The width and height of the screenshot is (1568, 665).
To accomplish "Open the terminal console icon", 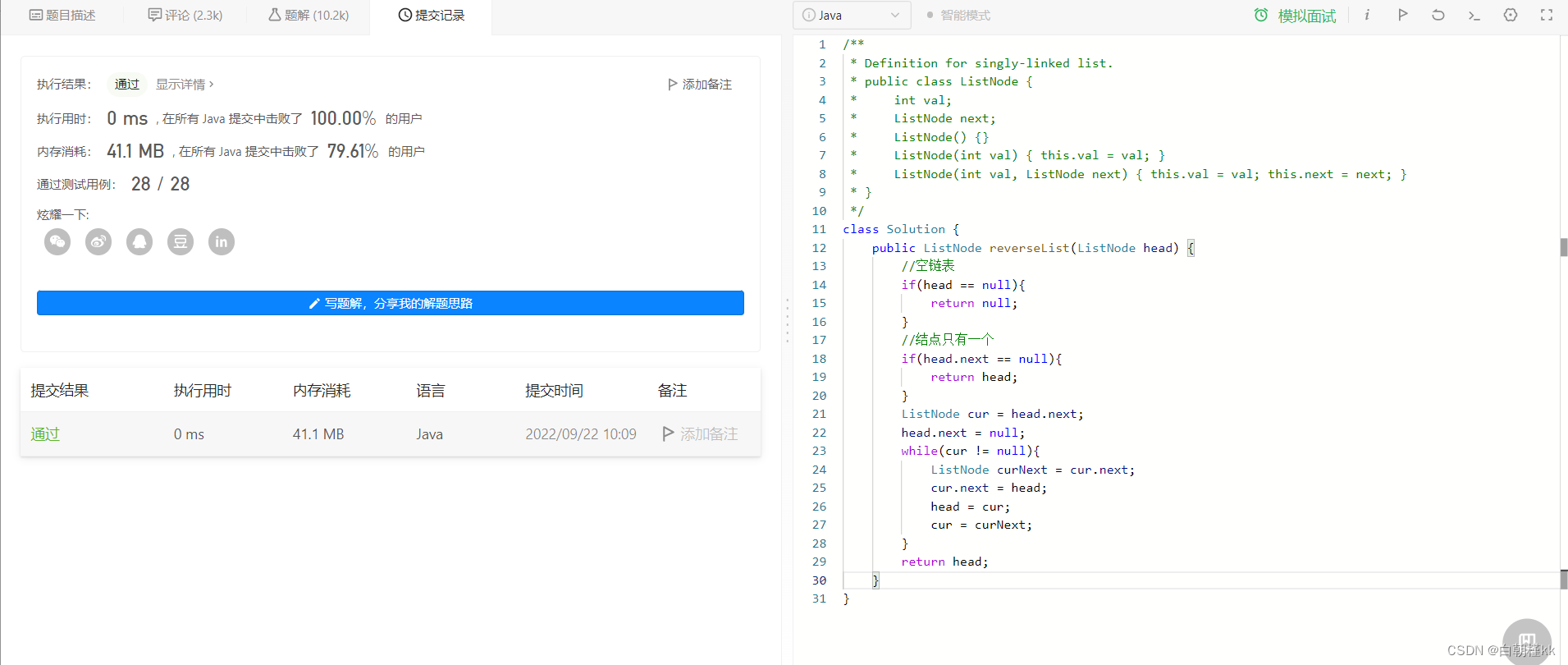I will (1474, 15).
